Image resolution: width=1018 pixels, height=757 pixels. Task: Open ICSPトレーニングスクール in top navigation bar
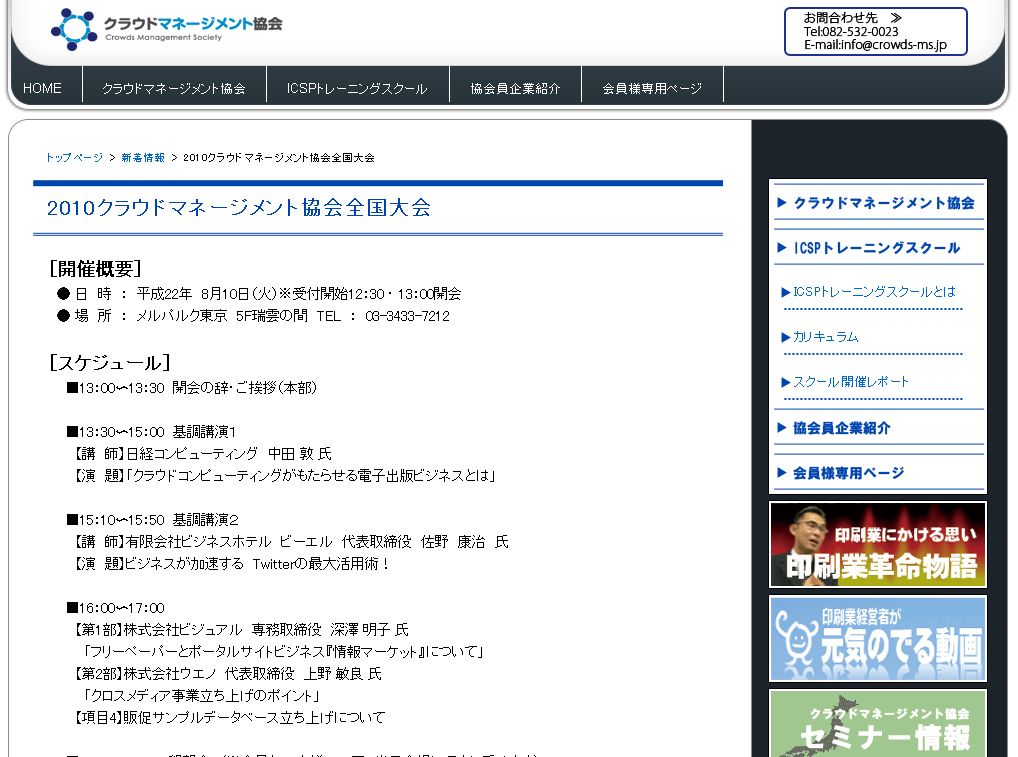click(x=357, y=88)
